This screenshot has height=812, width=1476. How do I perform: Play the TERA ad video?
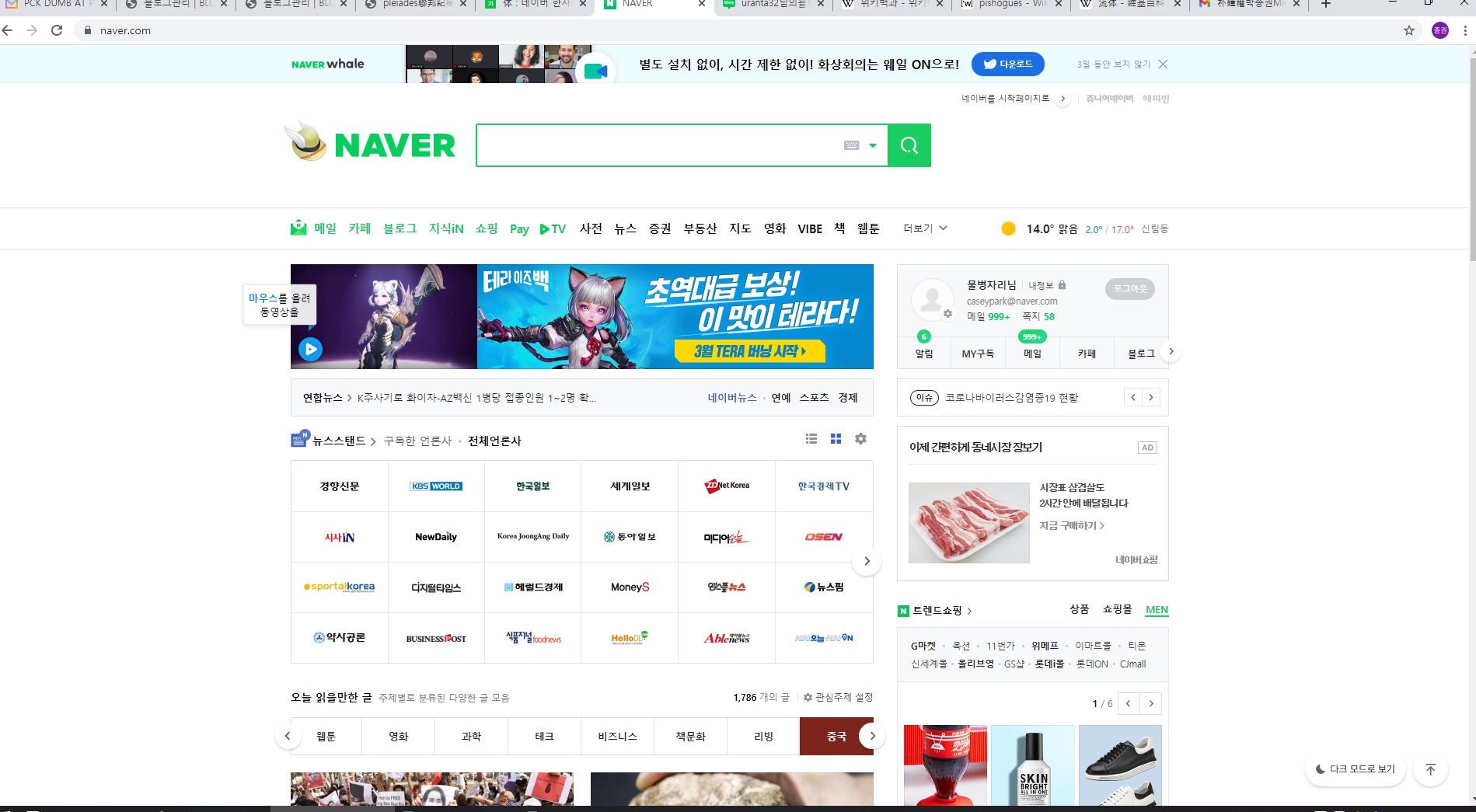tap(310, 350)
